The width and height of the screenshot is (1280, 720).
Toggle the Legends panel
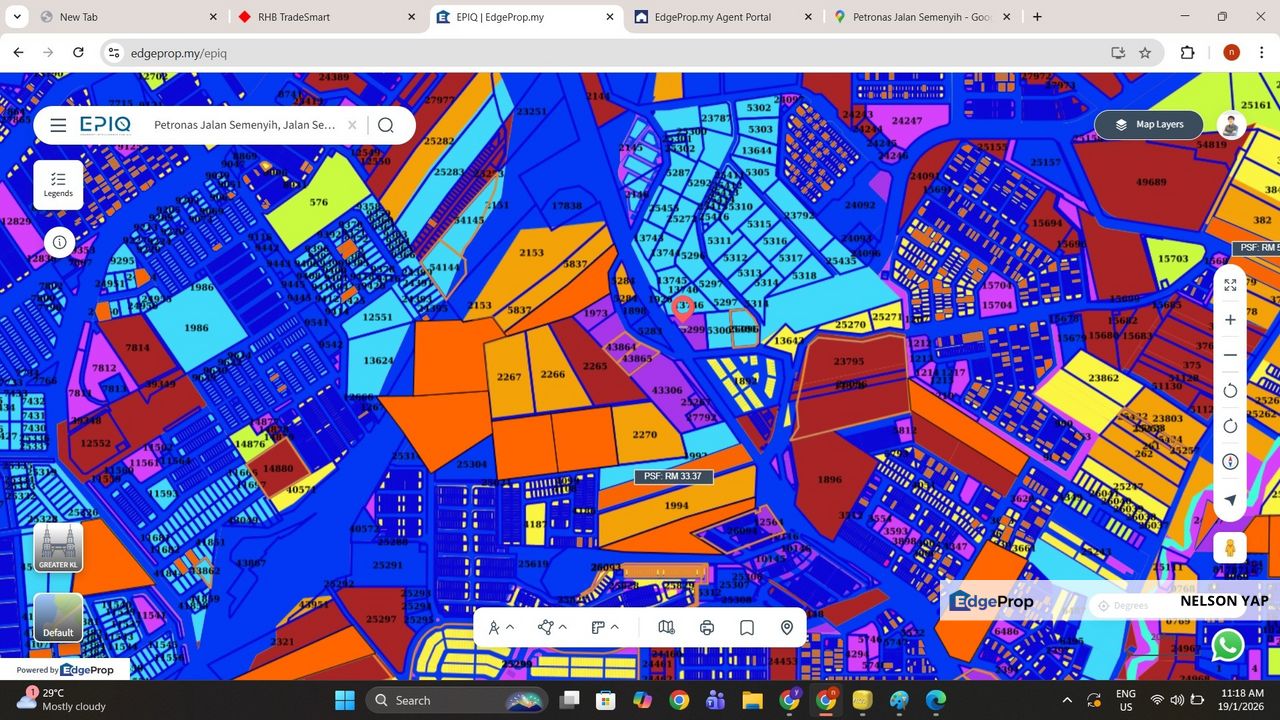pyautogui.click(x=58, y=183)
